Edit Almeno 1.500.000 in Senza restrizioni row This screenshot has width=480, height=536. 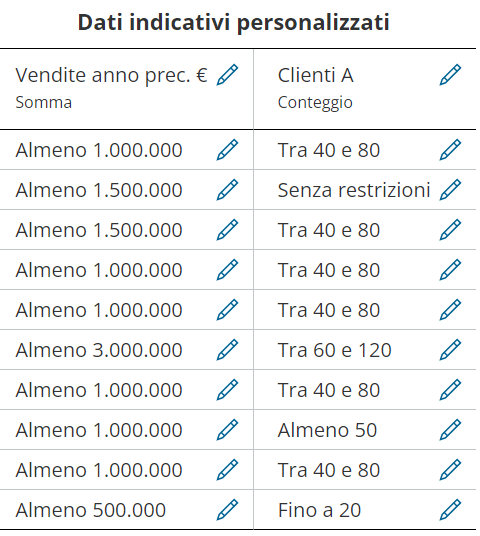click(x=227, y=189)
